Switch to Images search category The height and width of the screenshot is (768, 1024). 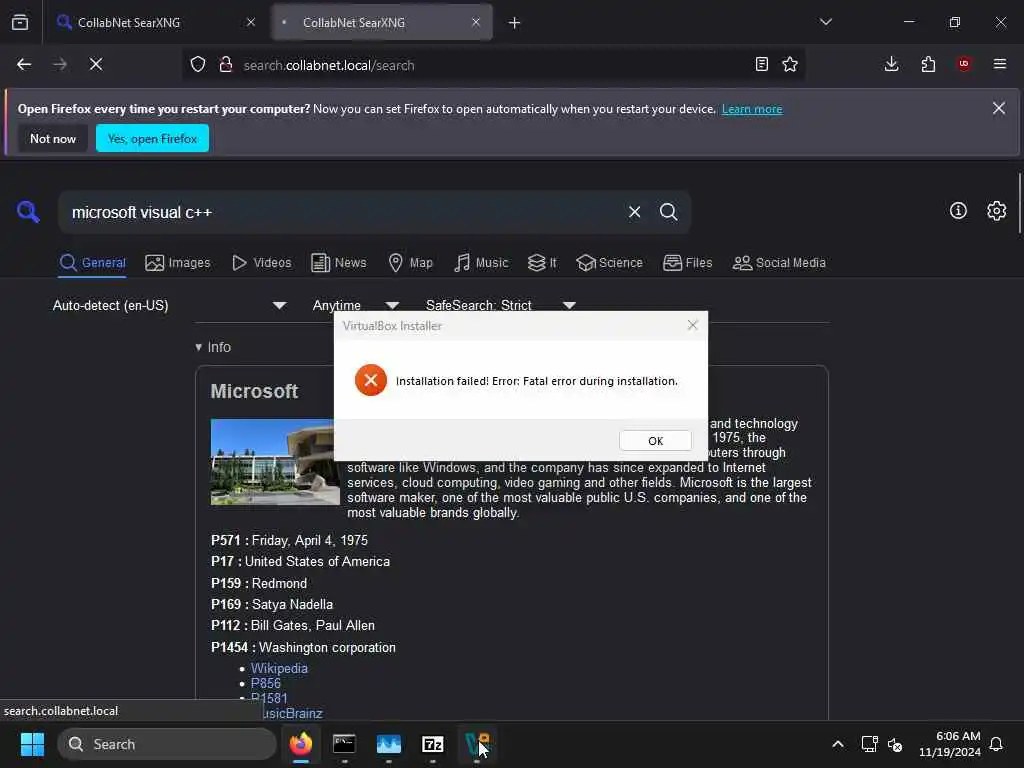[x=178, y=263]
